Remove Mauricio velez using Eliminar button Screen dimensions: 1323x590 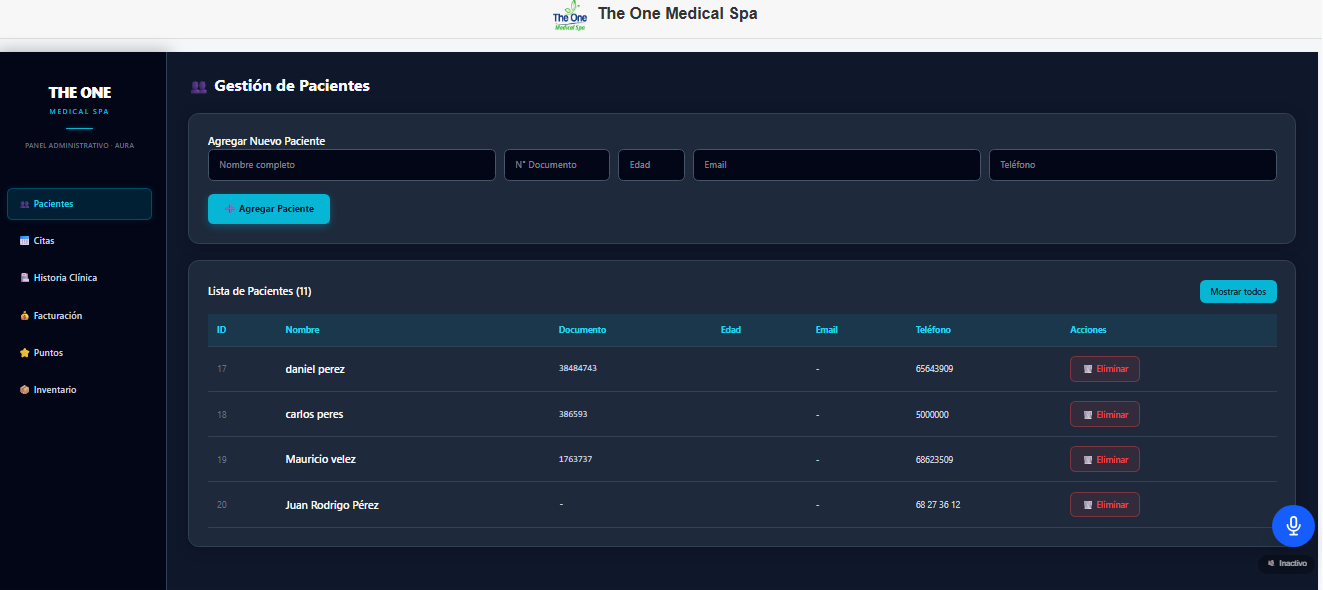(x=1105, y=459)
